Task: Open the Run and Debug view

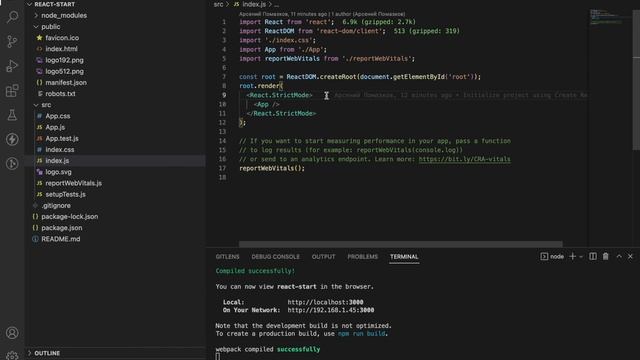Action: pos(12,66)
